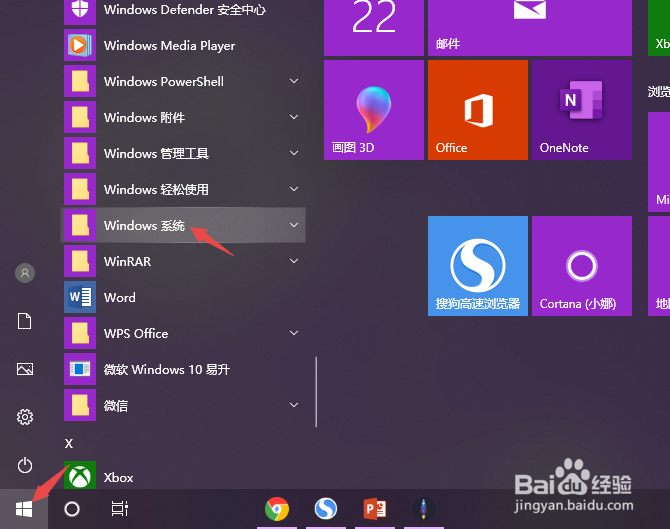The image size is (670, 529).
Task: Open the user account icon
Action: click(25, 273)
